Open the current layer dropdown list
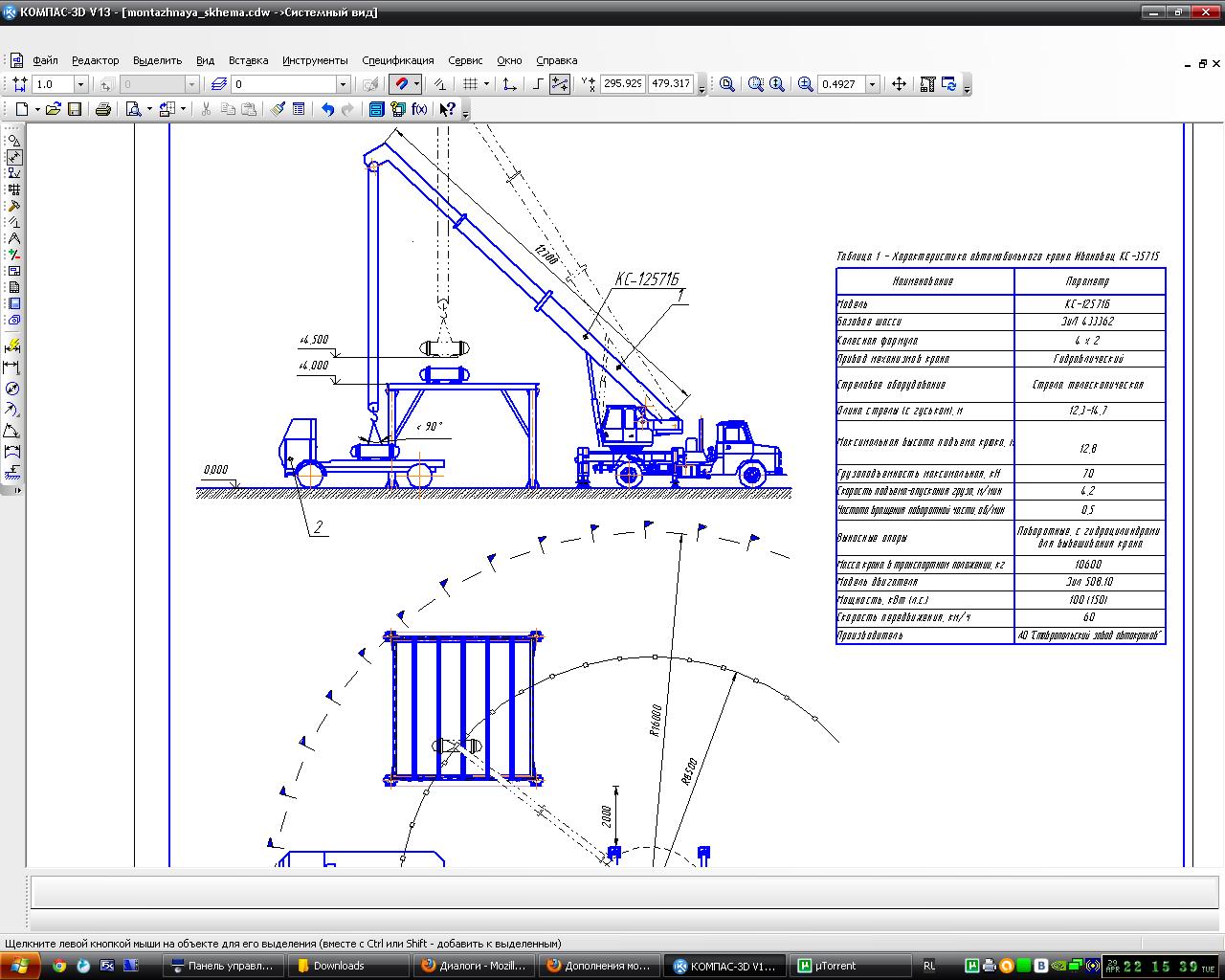1225x980 pixels. [x=342, y=84]
